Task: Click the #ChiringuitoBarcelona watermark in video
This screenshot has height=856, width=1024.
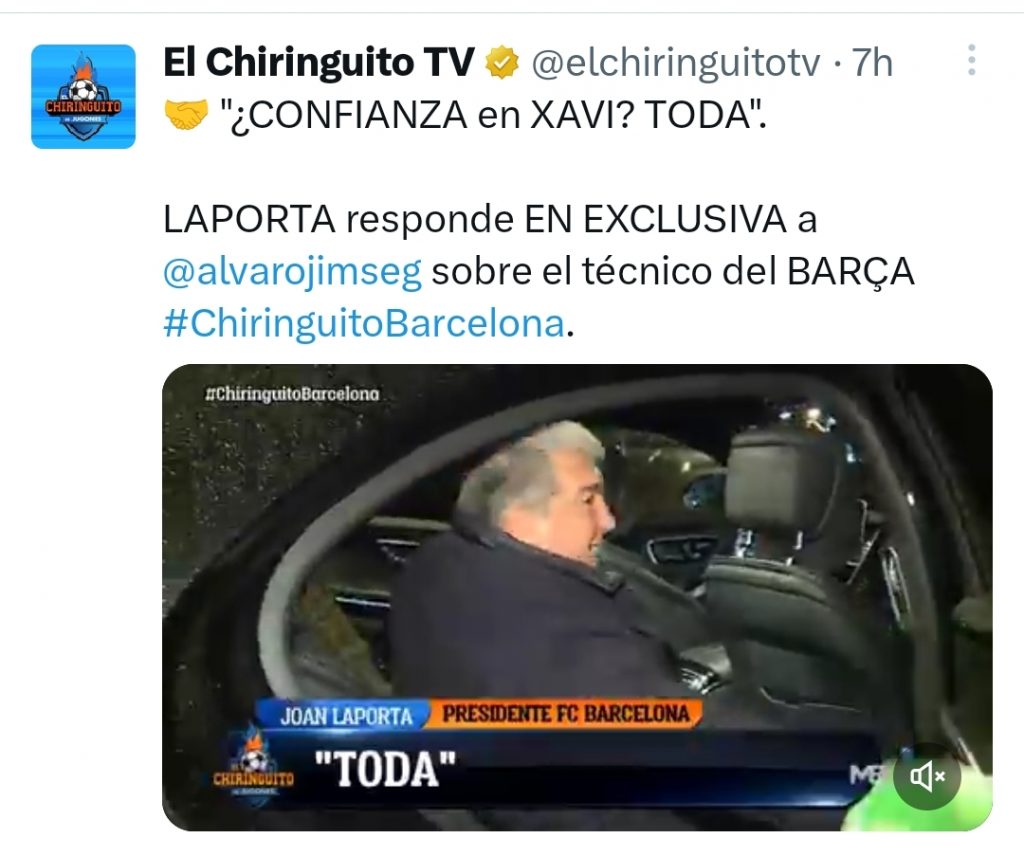Action: tap(291, 394)
